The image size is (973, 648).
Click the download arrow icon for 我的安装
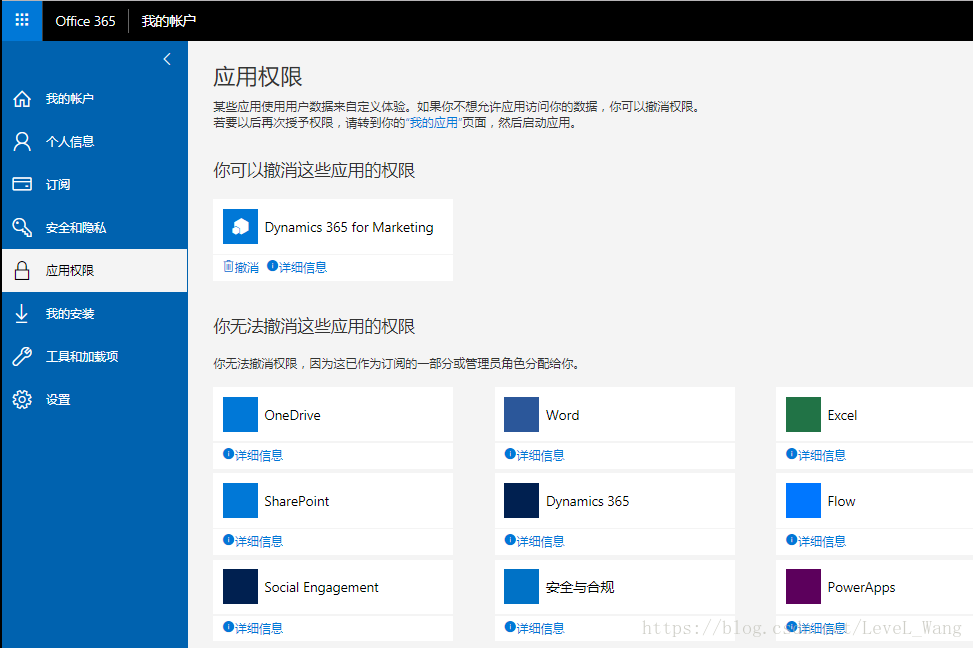tap(22, 313)
